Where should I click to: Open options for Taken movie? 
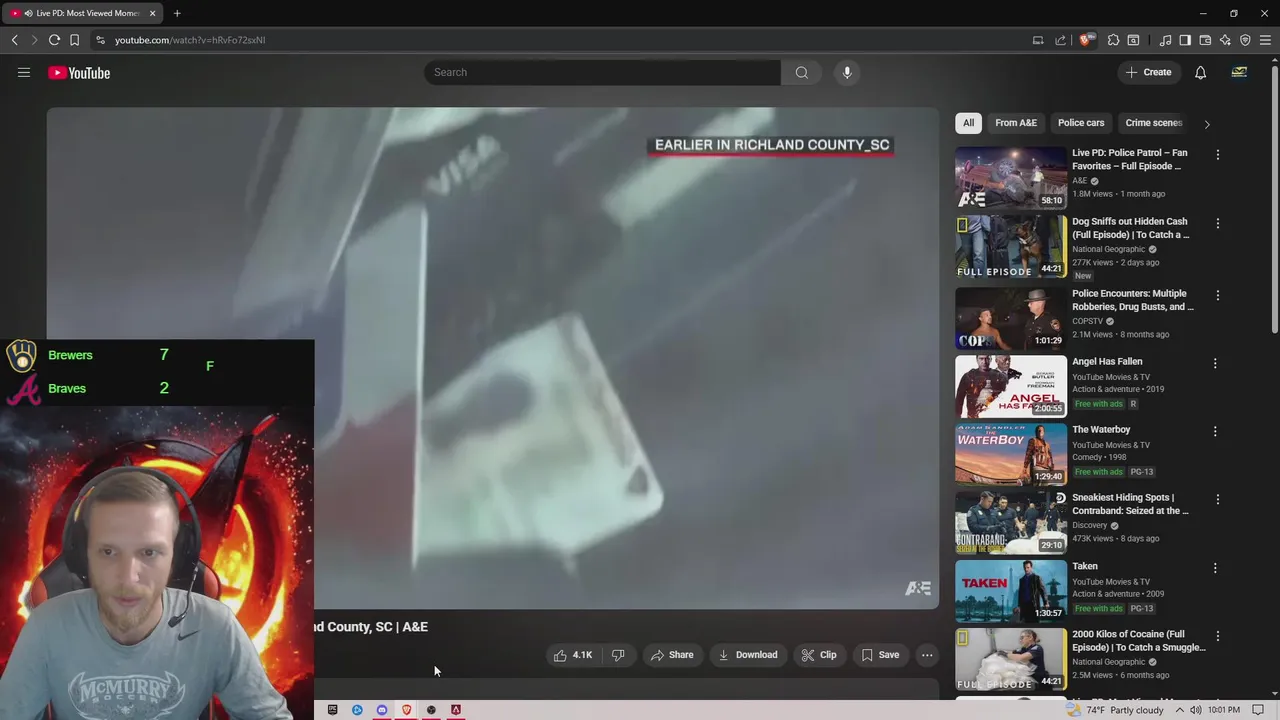(1215, 568)
